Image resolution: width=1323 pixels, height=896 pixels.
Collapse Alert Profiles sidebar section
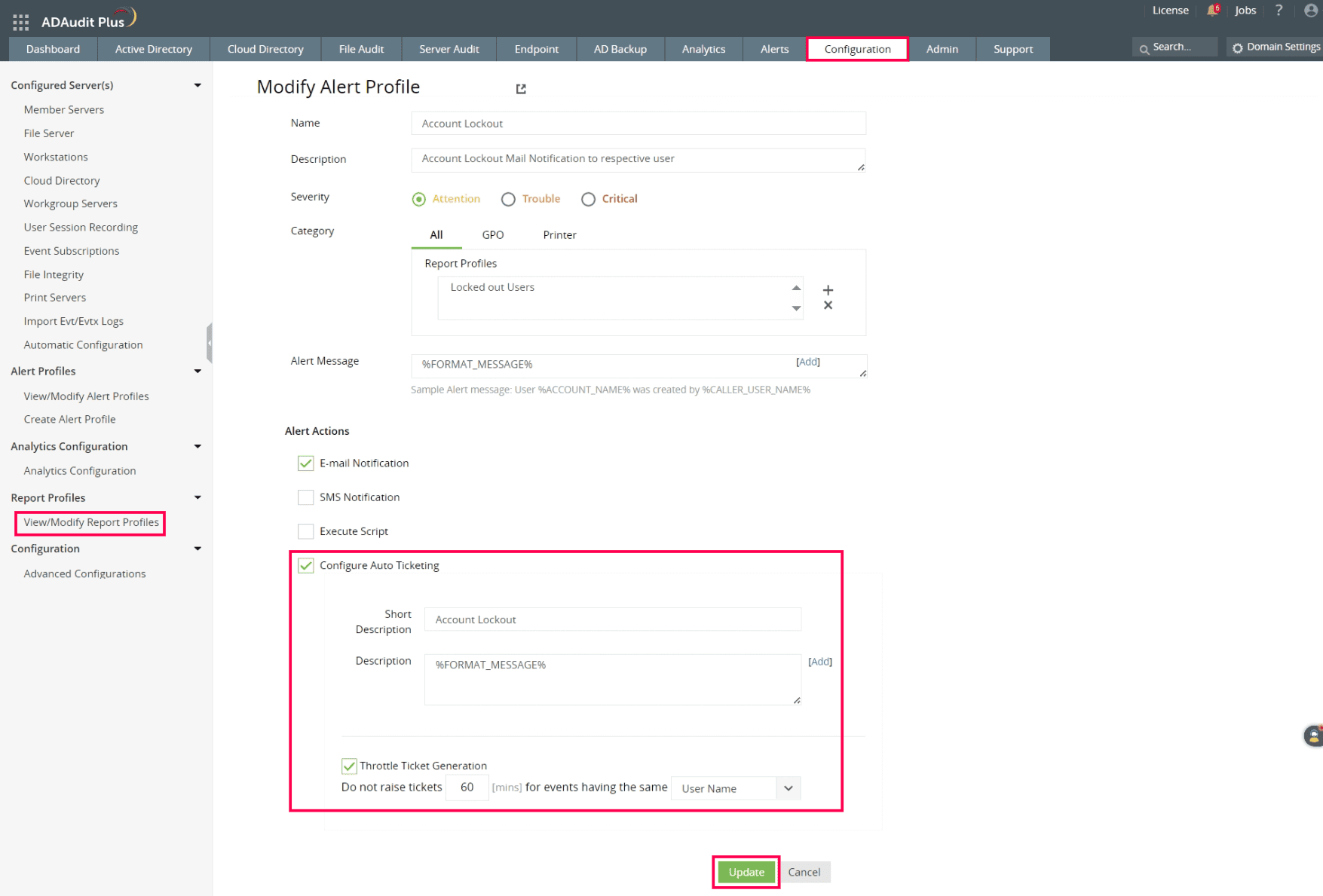click(198, 371)
